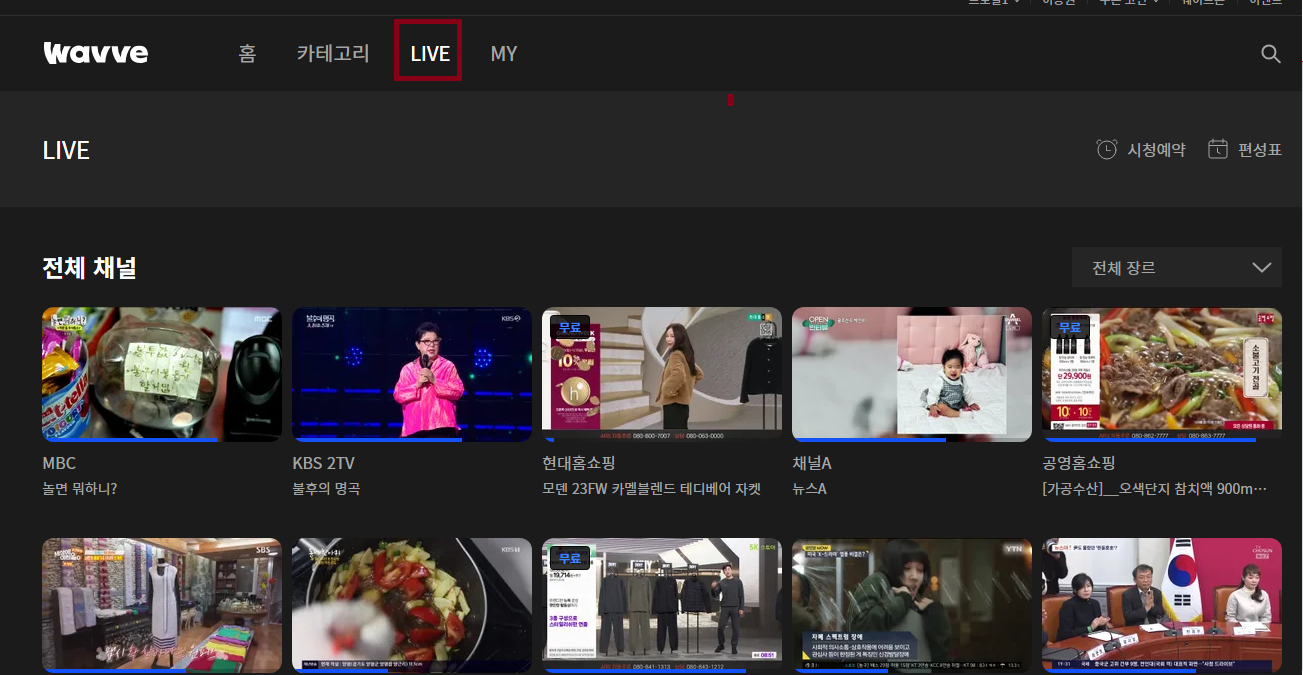Viewport: 1303px width, 675px height.
Task: Open the 채널A baby thumbnail
Action: (x=912, y=374)
